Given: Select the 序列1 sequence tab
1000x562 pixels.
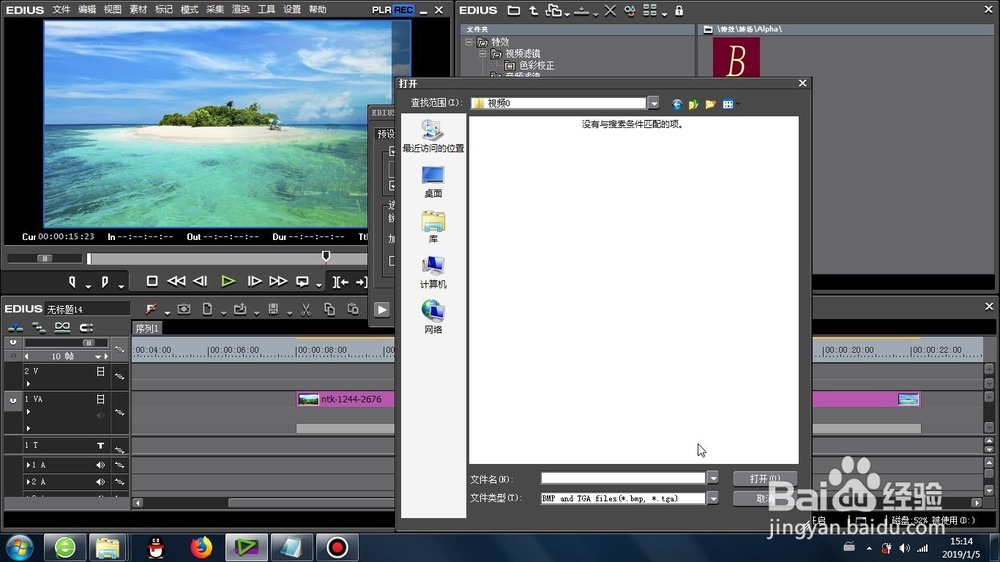Looking at the screenshot, I should pos(147,329).
